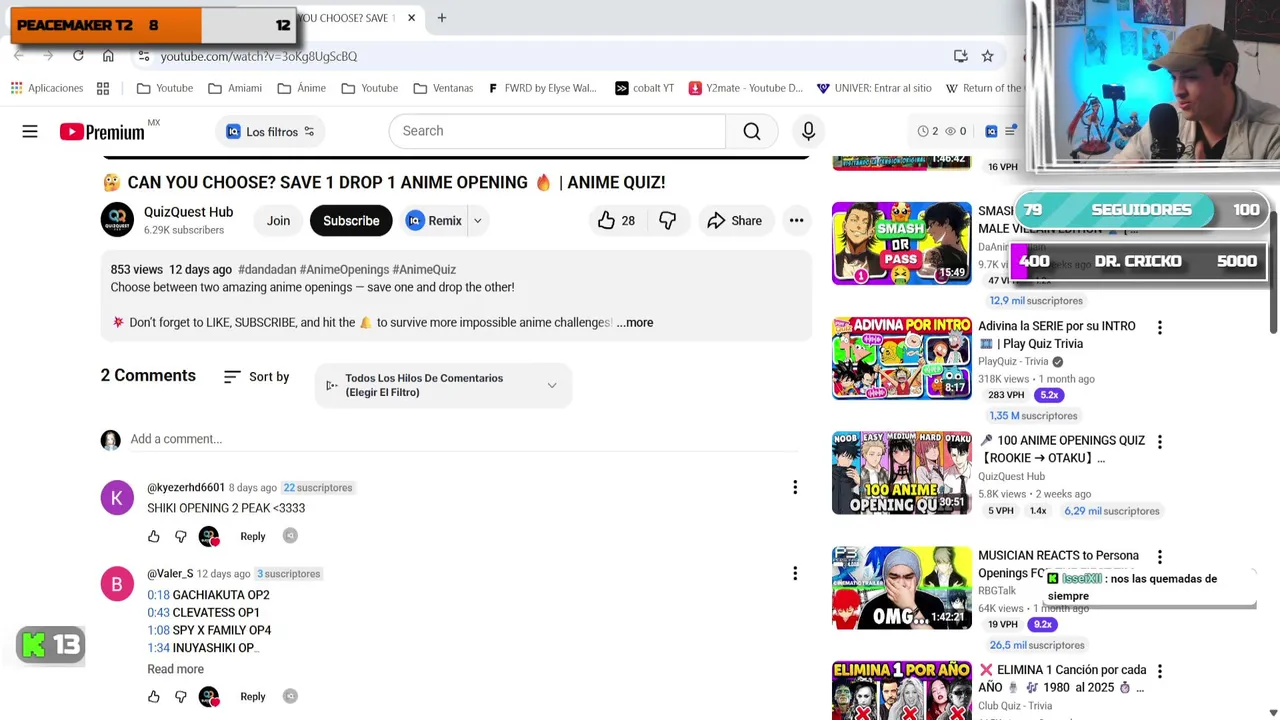1280x720 pixels.
Task: Focus the YouTube Search field
Action: click(x=557, y=131)
